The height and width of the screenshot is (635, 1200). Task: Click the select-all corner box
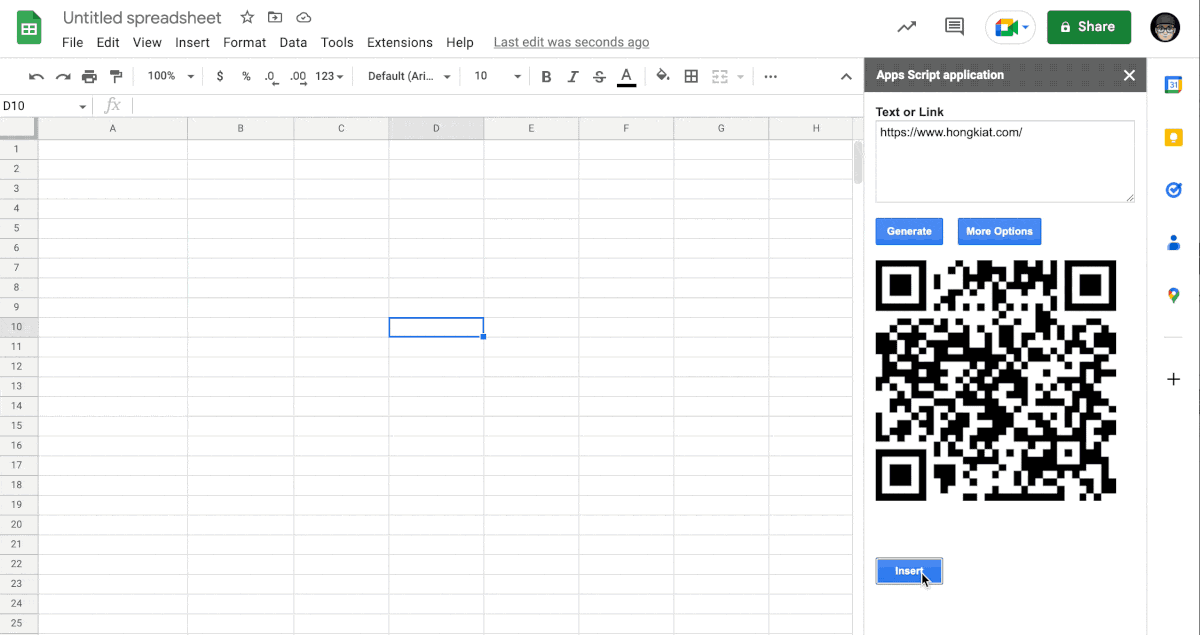[18, 128]
